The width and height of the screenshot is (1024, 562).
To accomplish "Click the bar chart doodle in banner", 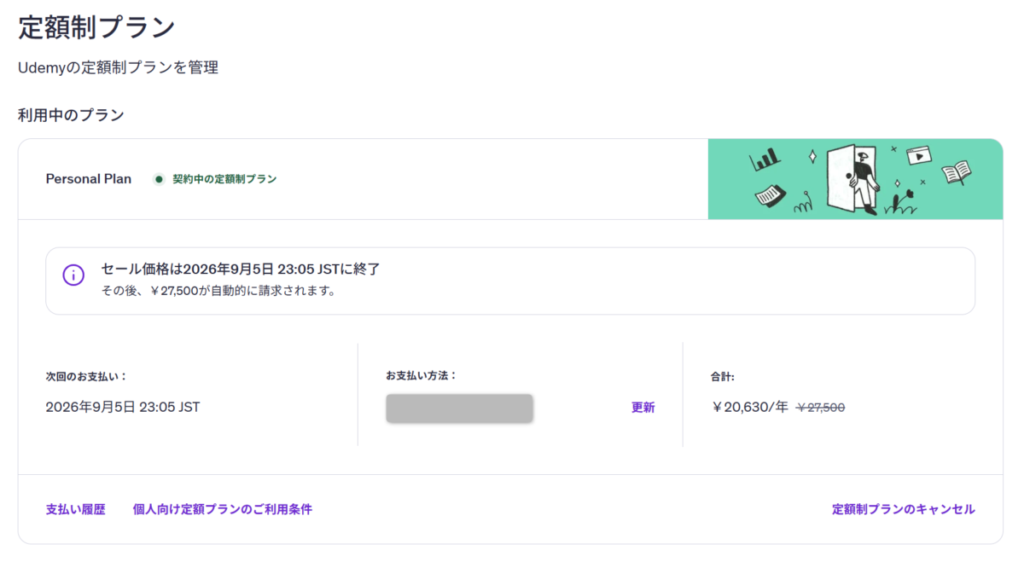I will 766,158.
